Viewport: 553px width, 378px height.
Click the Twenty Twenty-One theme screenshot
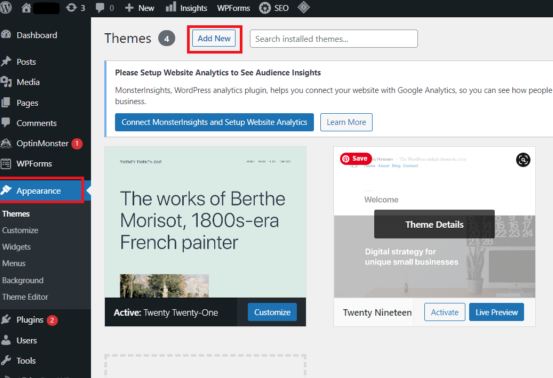[205, 222]
